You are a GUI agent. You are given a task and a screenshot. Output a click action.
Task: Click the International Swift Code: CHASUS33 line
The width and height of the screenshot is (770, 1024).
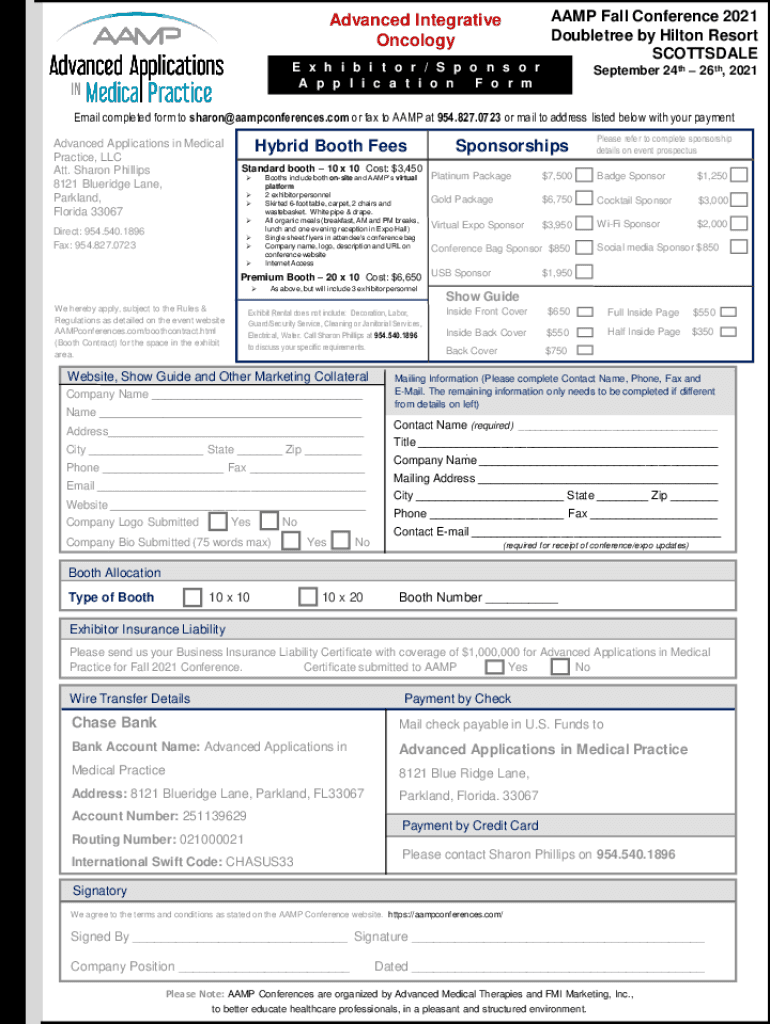(183, 862)
